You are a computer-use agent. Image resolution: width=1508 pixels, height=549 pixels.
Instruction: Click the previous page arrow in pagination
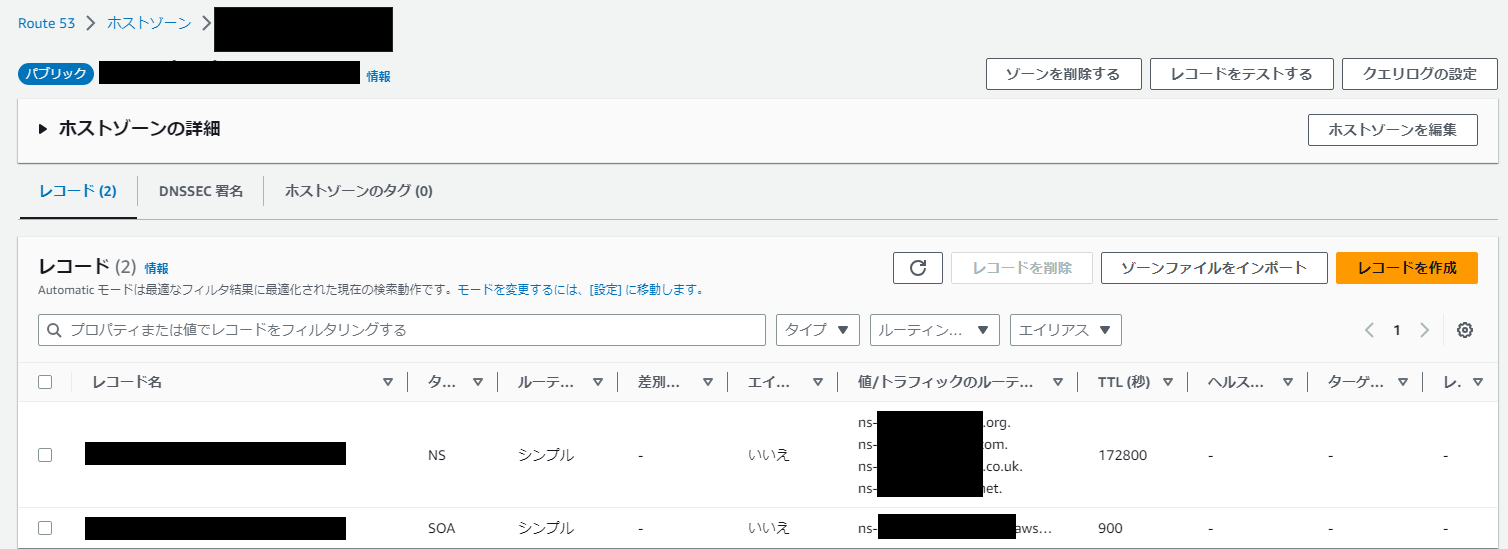point(1370,330)
